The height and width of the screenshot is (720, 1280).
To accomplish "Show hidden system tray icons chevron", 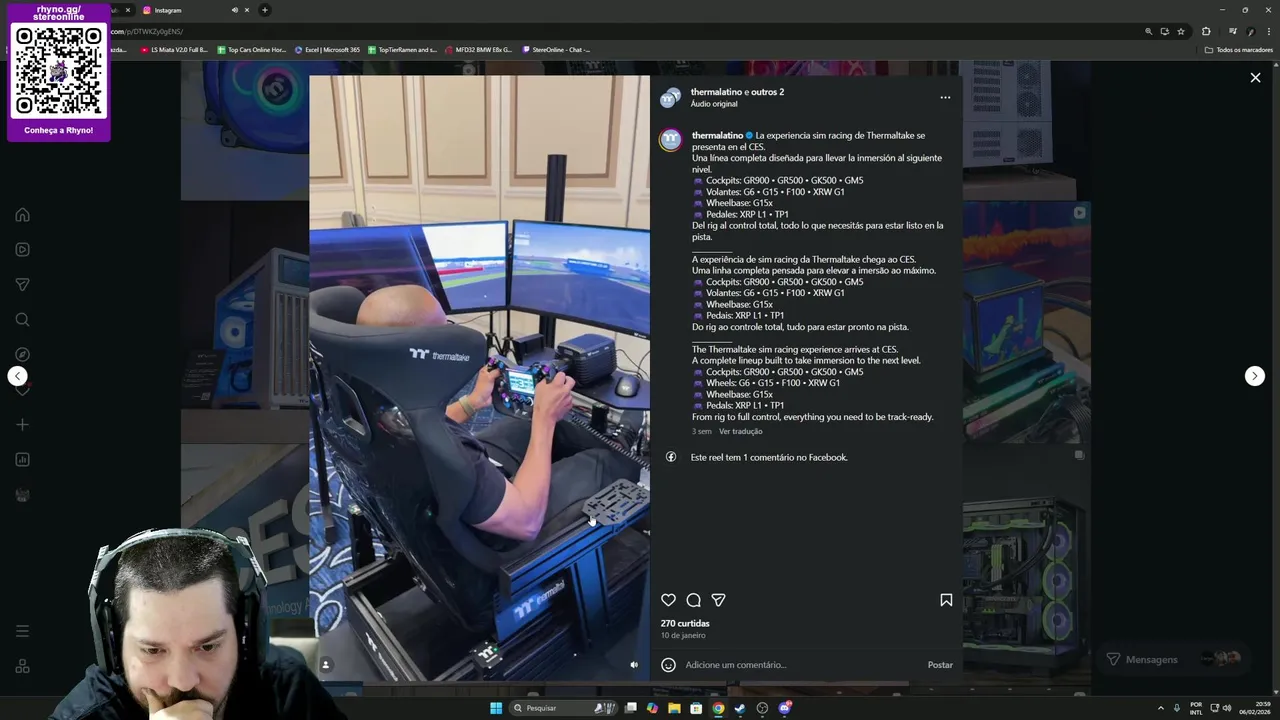I will click(1159, 708).
